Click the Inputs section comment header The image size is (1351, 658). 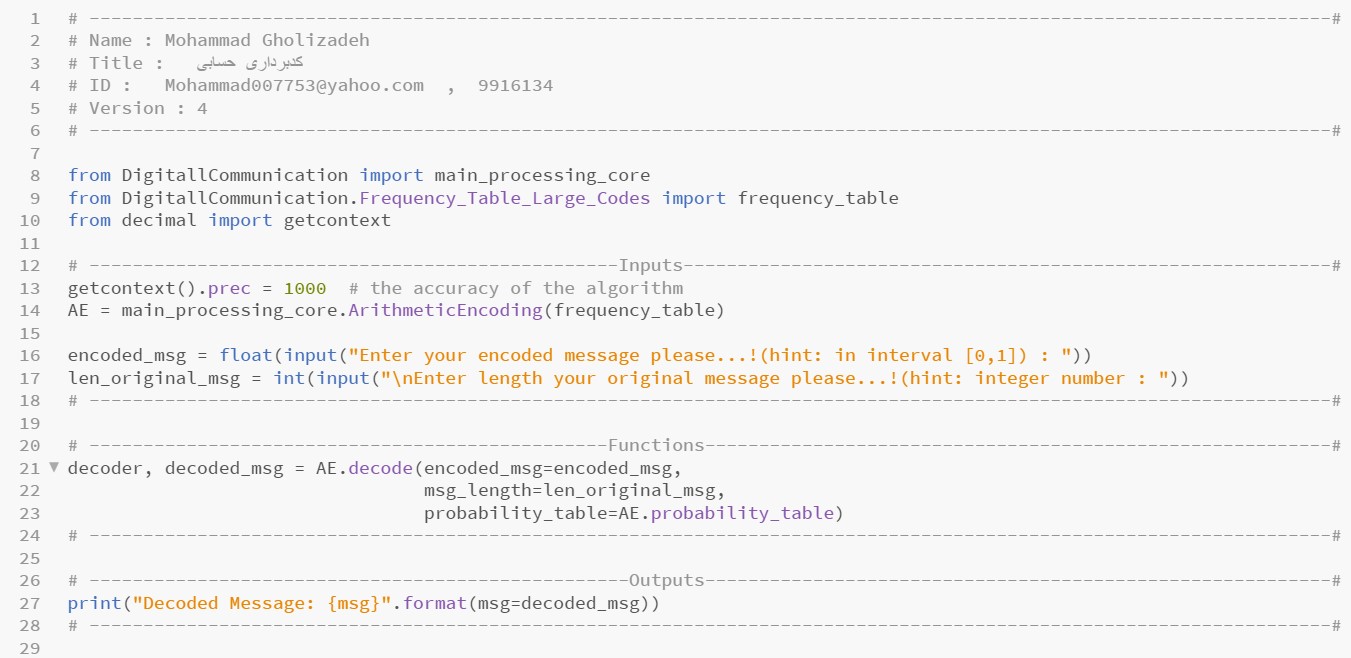[x=650, y=265]
